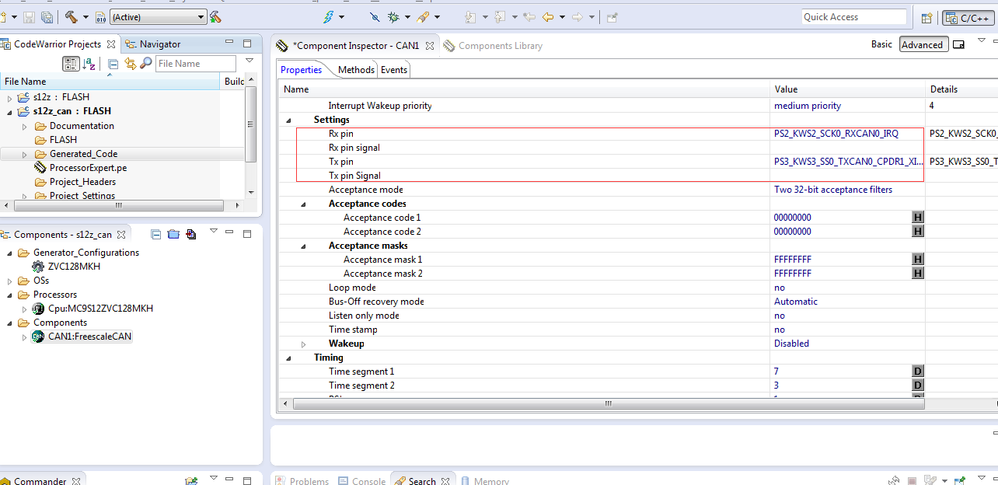This screenshot has width=998, height=485.
Task: Expand the Generated_Code folder
Action: click(25, 154)
